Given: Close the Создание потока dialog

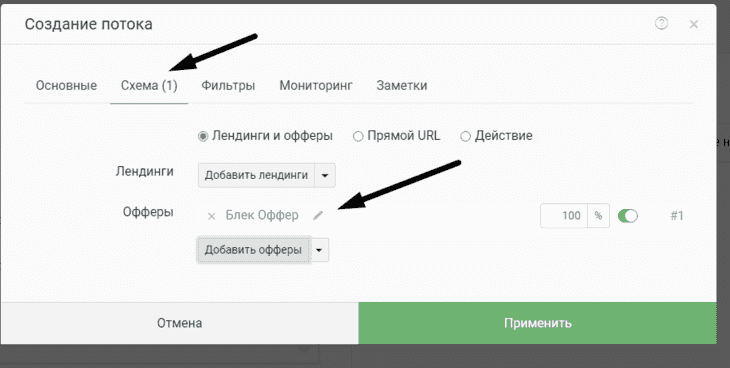Looking at the screenshot, I should point(694,24).
